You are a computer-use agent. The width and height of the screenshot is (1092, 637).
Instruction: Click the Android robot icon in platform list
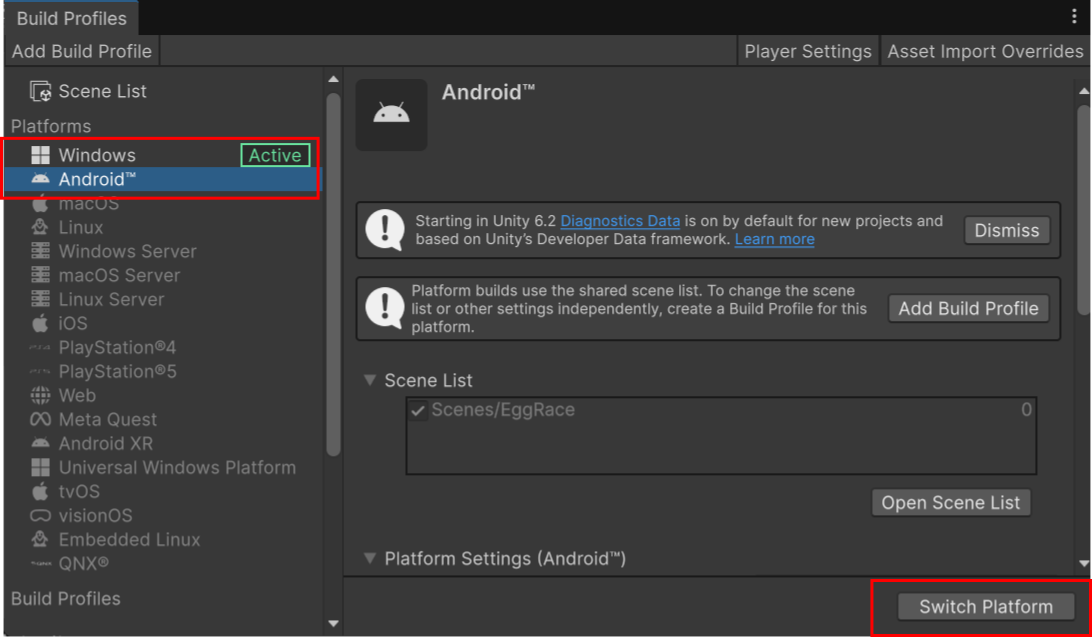[x=40, y=180]
